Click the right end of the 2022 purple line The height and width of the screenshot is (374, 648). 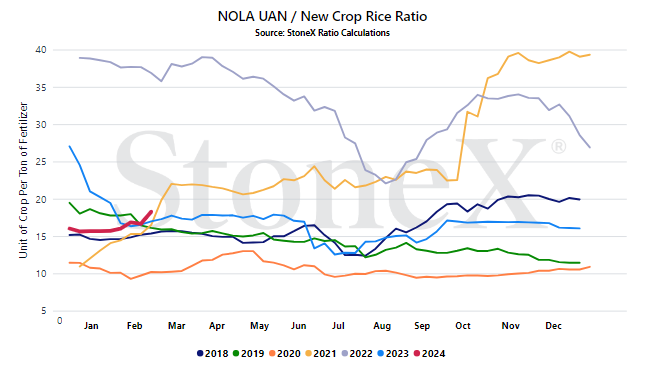[590, 148]
